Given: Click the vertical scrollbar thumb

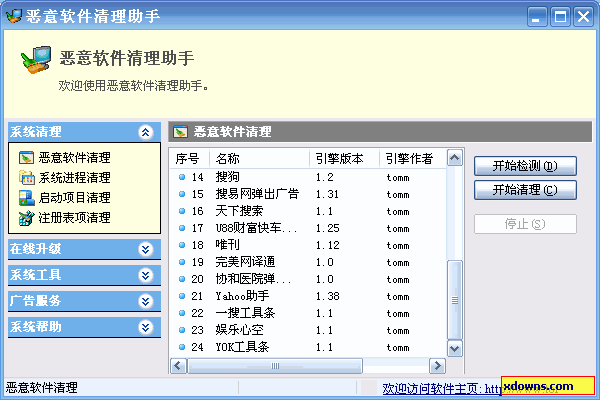Looking at the screenshot, I should click(x=455, y=300).
